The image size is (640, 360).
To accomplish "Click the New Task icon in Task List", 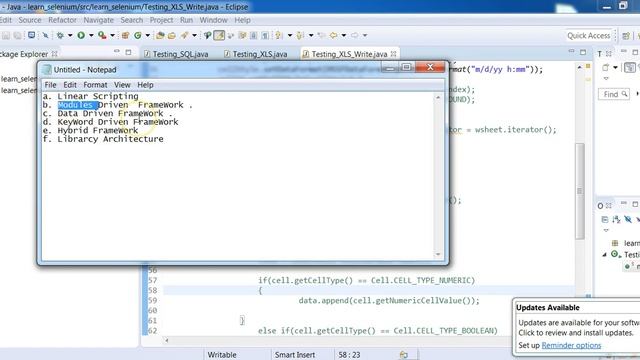I will [x=605, y=67].
